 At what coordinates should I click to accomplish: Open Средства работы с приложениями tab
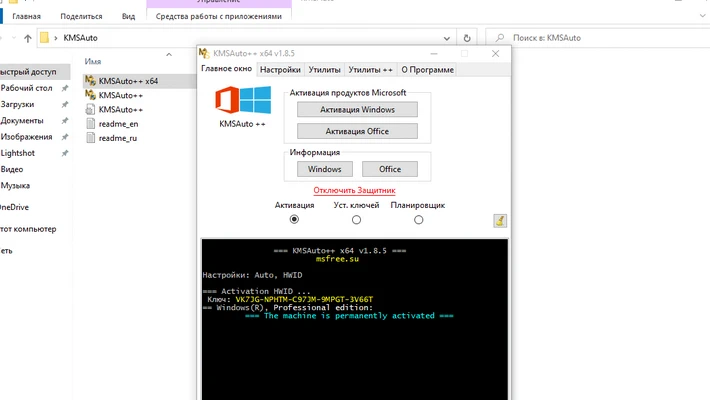pyautogui.click(x=219, y=16)
